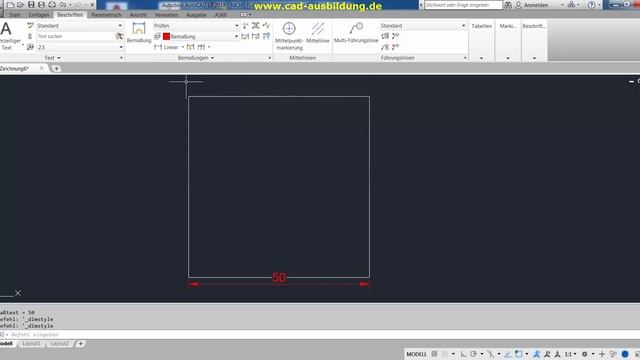640x360 pixels.
Task: Expand the Tabellen panel
Action: [482, 58]
